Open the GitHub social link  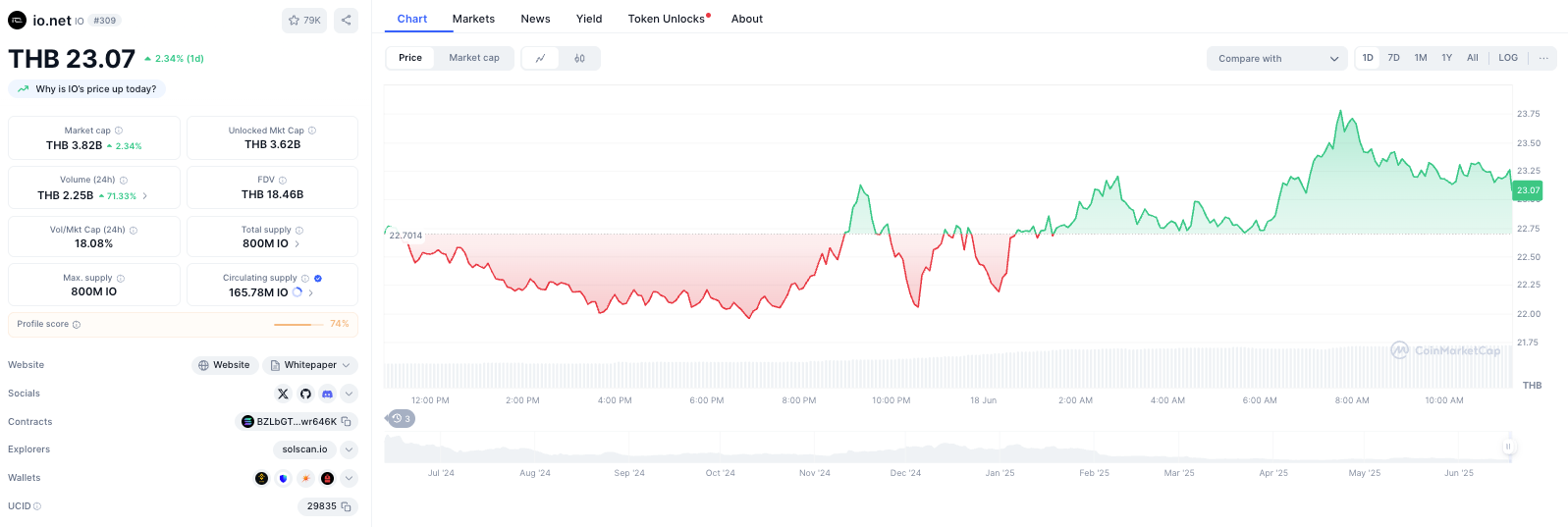point(305,394)
